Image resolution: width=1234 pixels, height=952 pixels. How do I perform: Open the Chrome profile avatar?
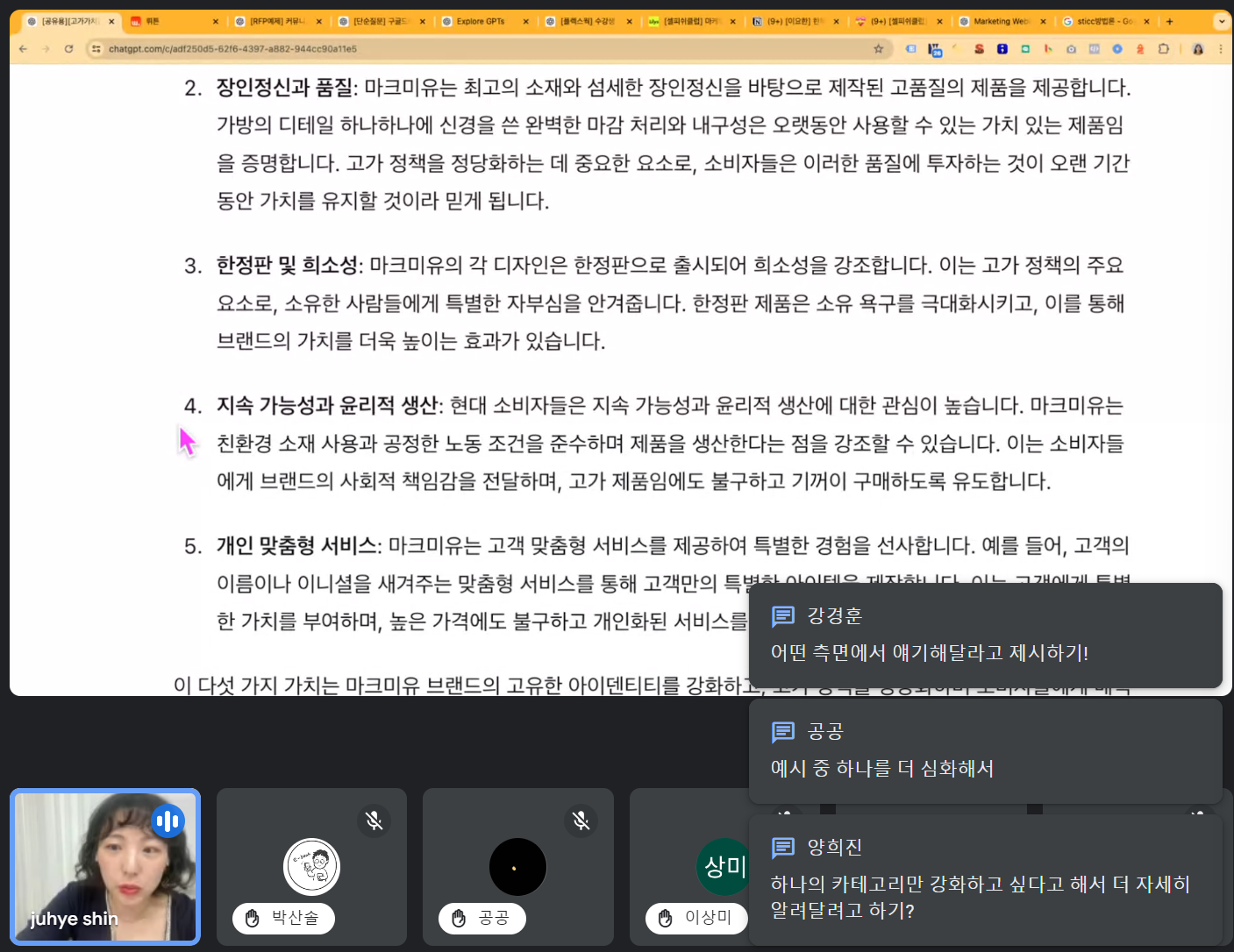click(x=1198, y=49)
